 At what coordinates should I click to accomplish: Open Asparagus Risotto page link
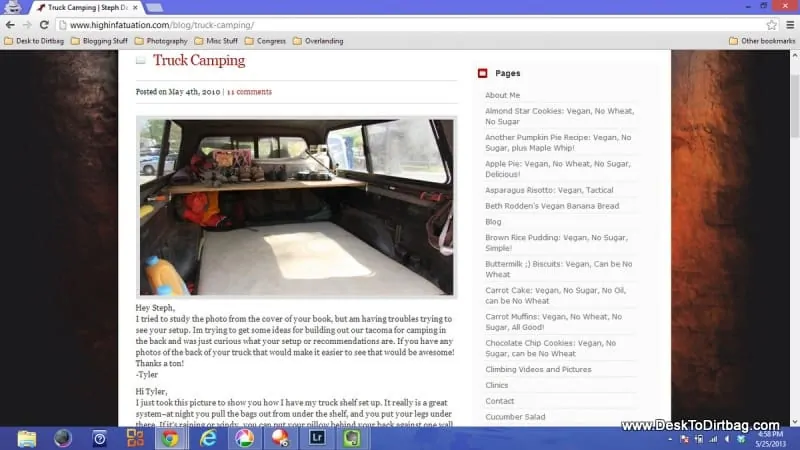coord(549,190)
